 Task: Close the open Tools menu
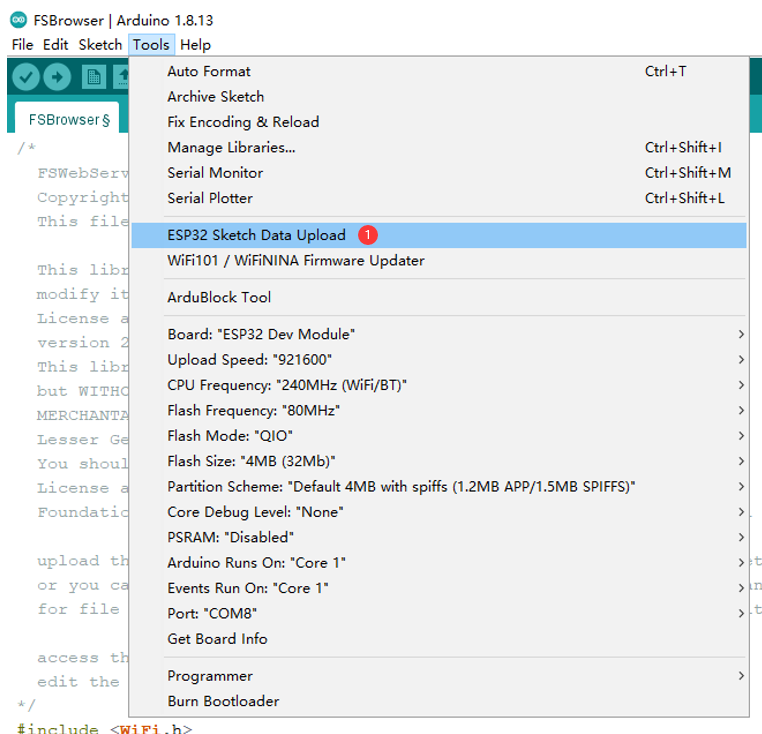(151, 45)
